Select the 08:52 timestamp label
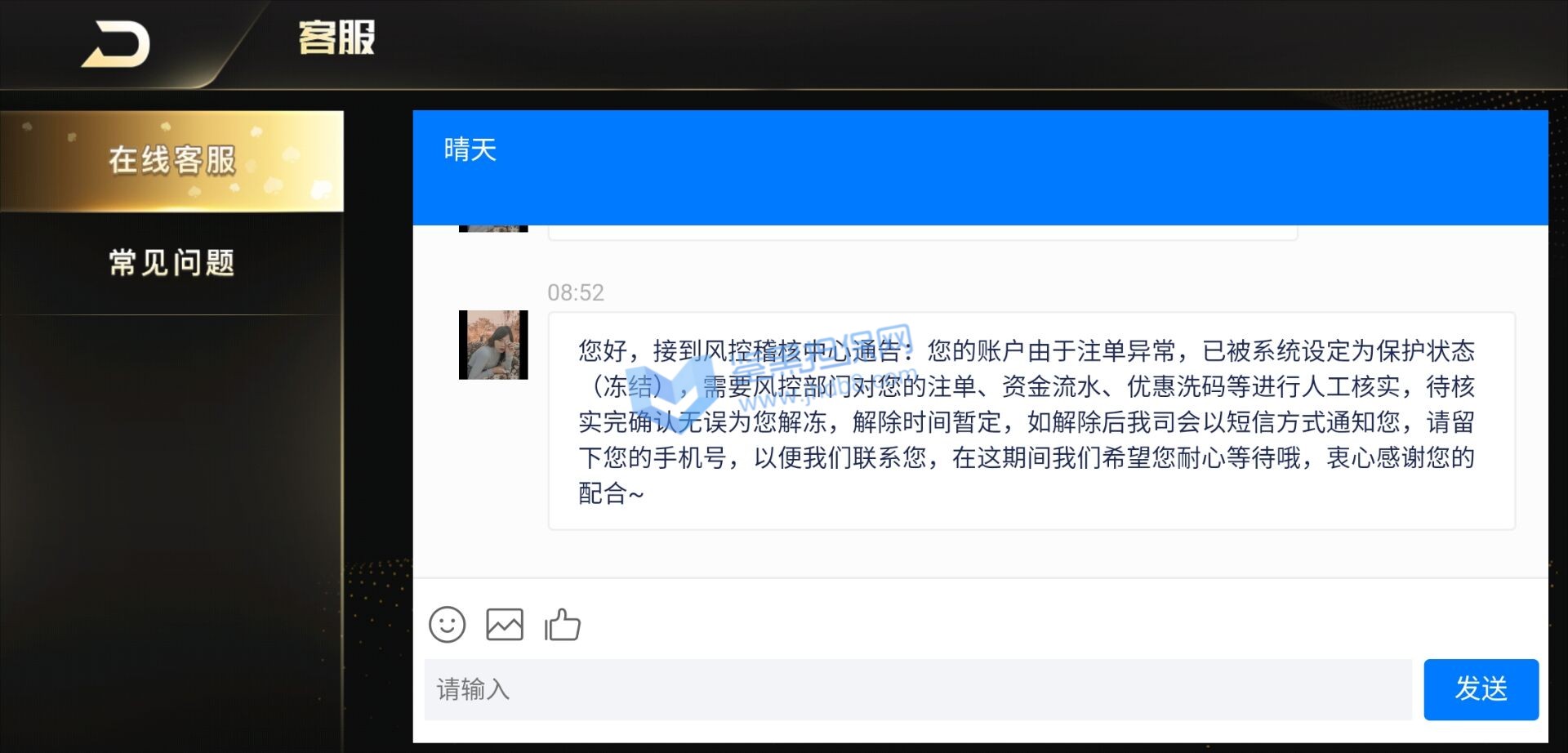The image size is (1568, 753). 576,292
